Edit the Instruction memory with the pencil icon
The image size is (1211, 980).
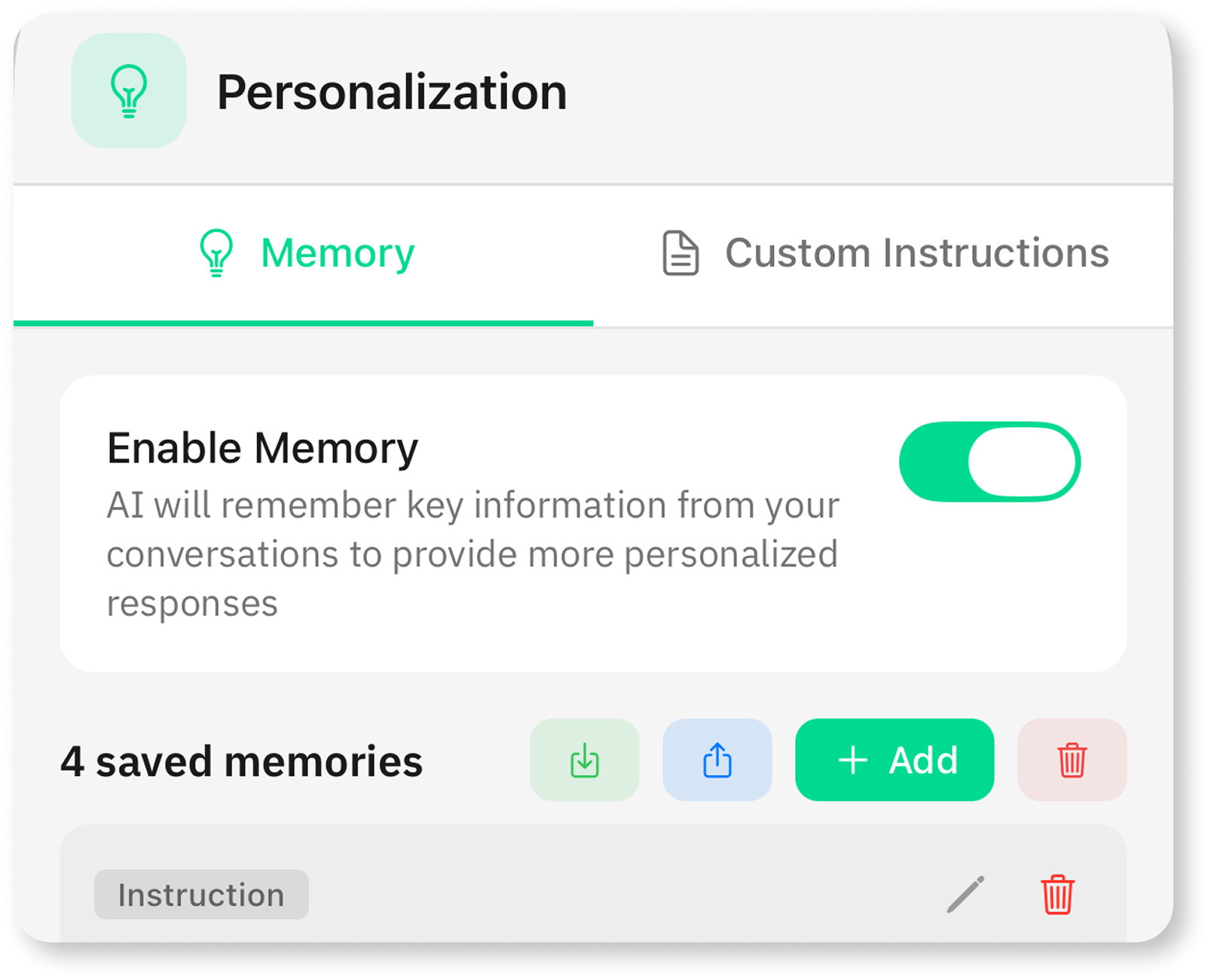click(x=965, y=894)
